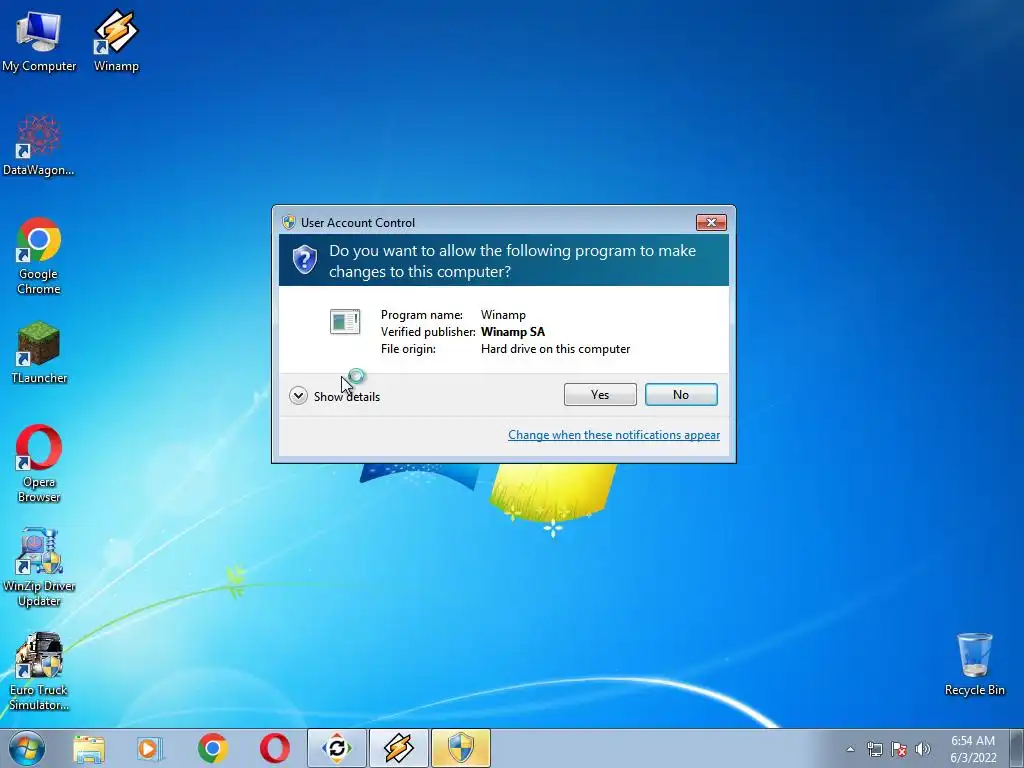
Task: Show hidden tray icons arrow
Action: [850, 749]
